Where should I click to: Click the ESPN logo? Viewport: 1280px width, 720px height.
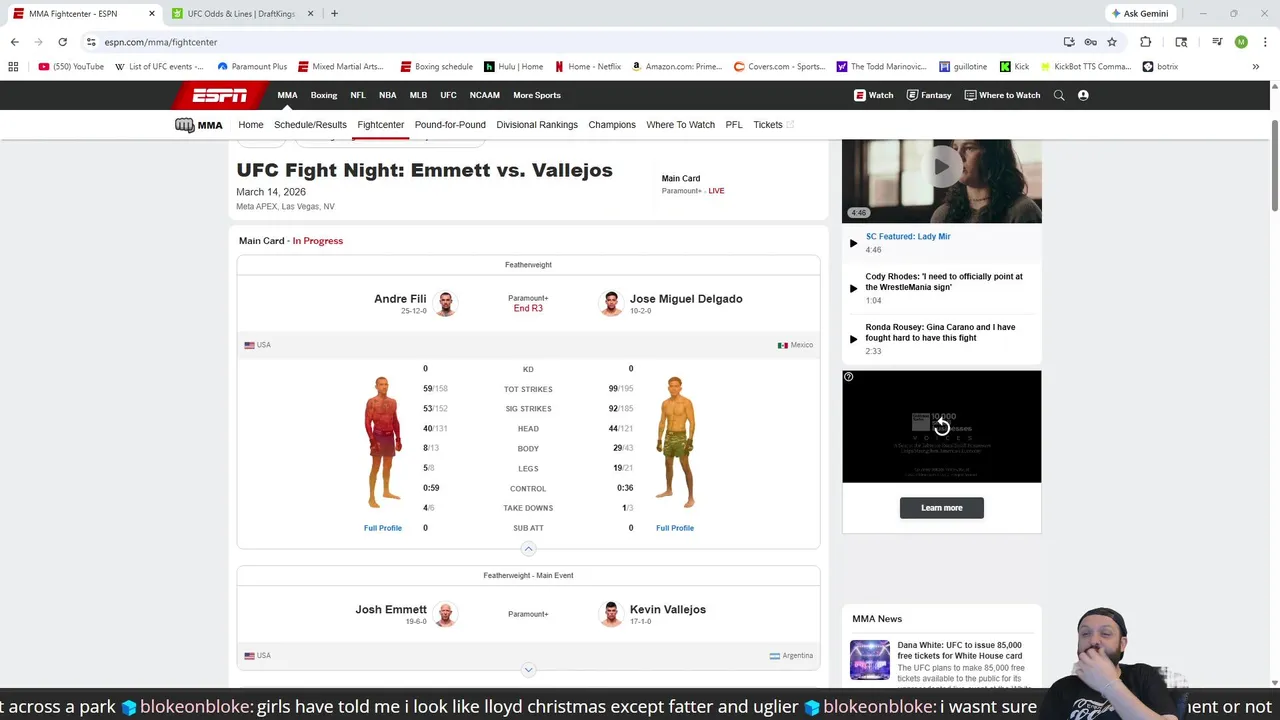(220, 95)
